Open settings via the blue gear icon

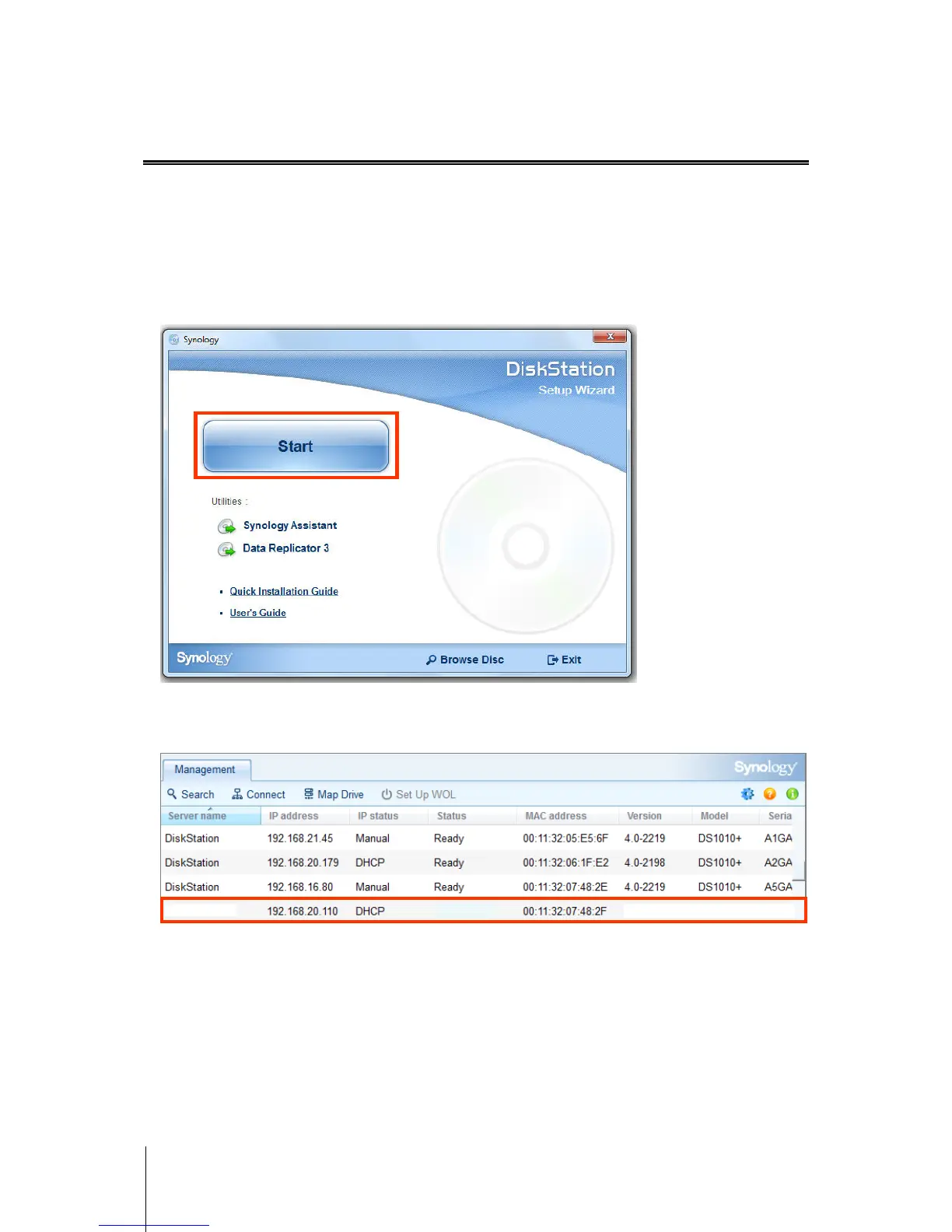(747, 794)
